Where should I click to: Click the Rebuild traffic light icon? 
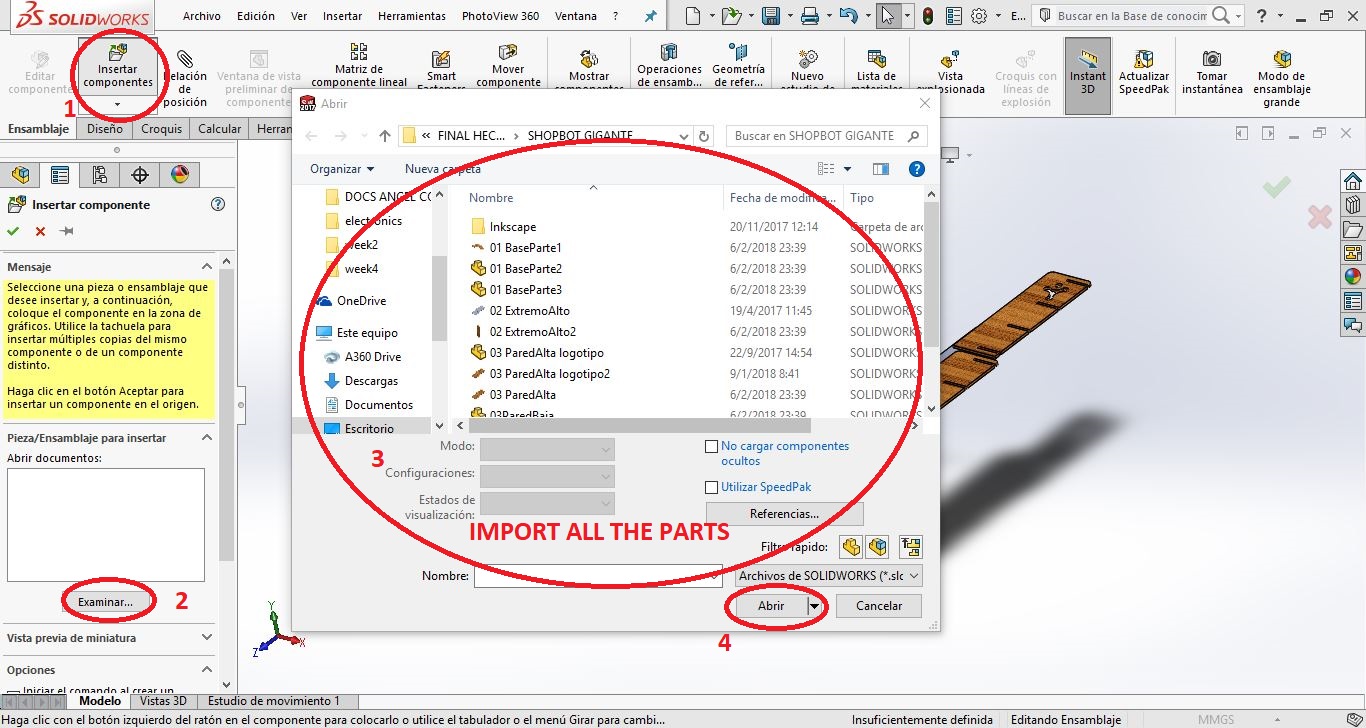(x=927, y=16)
